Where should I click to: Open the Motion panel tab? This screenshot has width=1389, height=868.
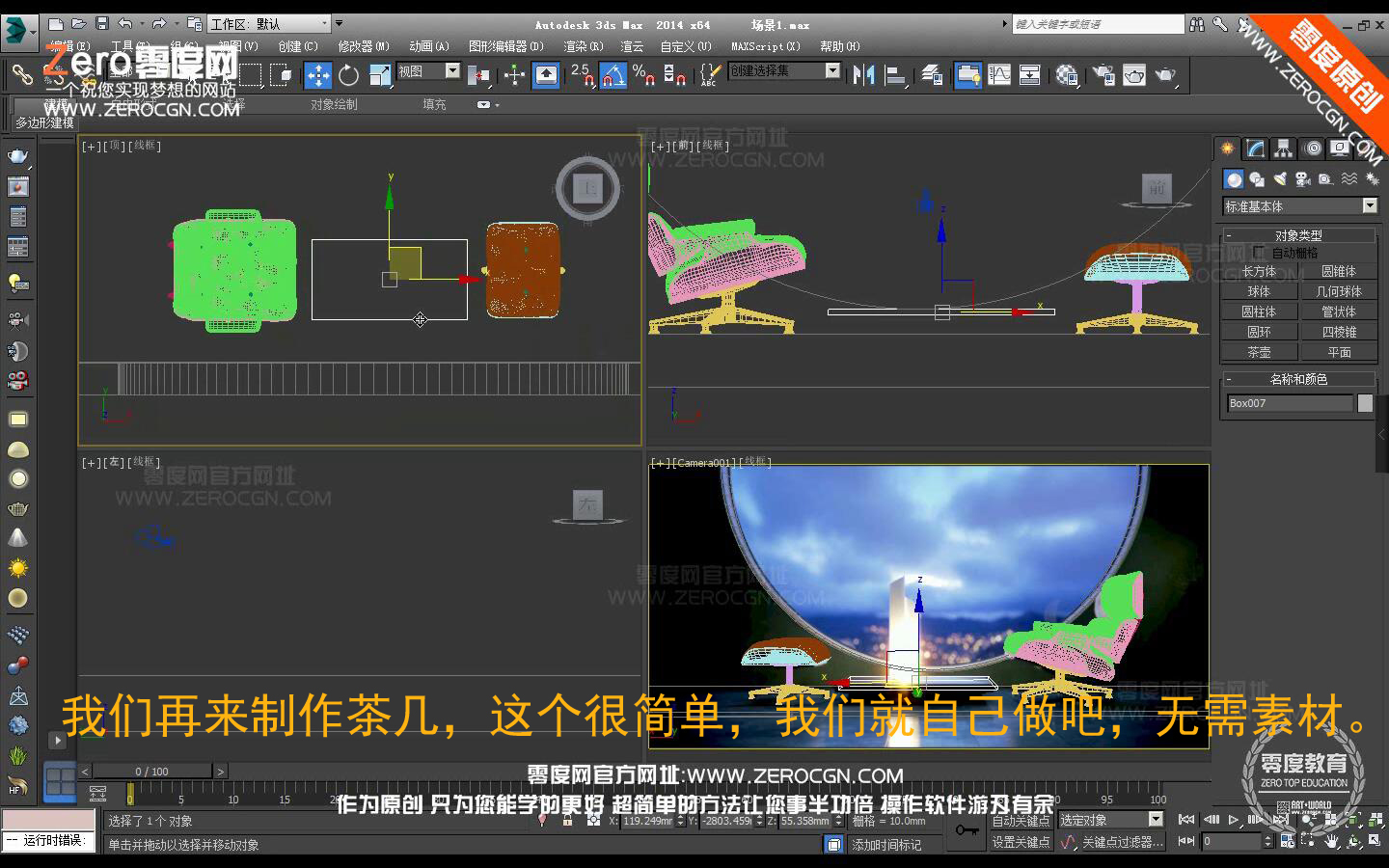[1313, 148]
